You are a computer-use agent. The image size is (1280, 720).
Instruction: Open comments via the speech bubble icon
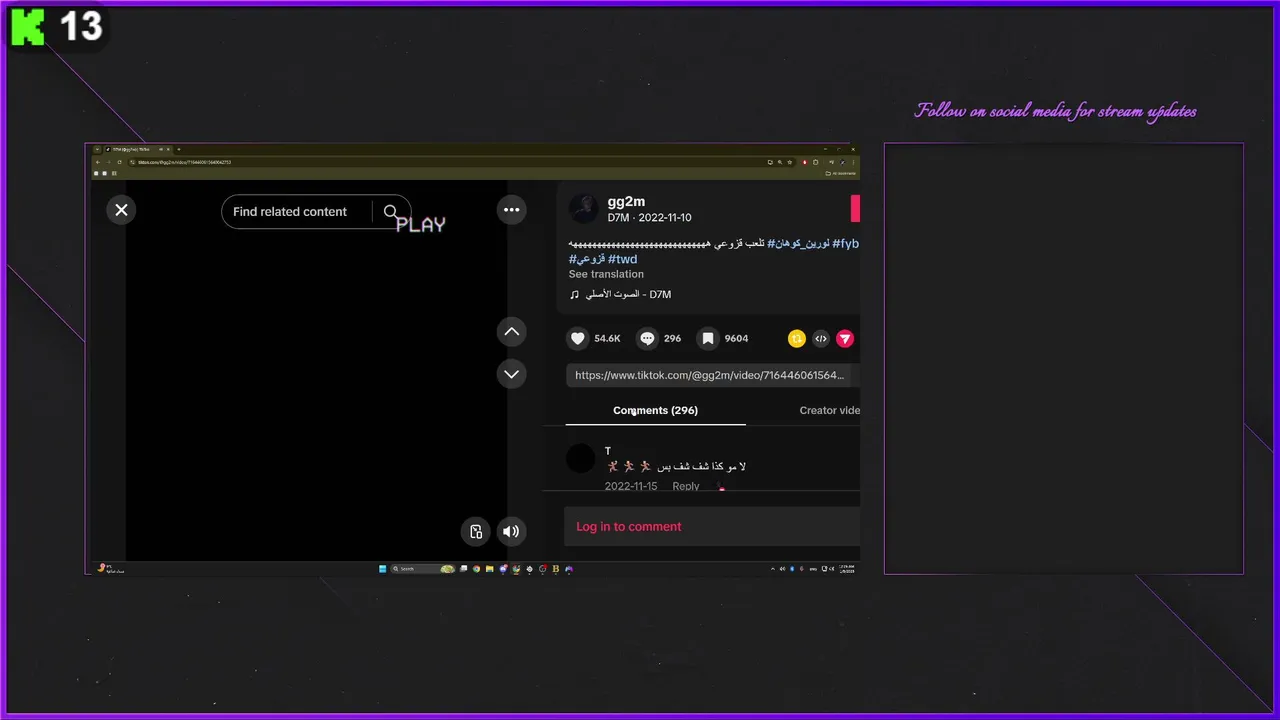coord(647,339)
